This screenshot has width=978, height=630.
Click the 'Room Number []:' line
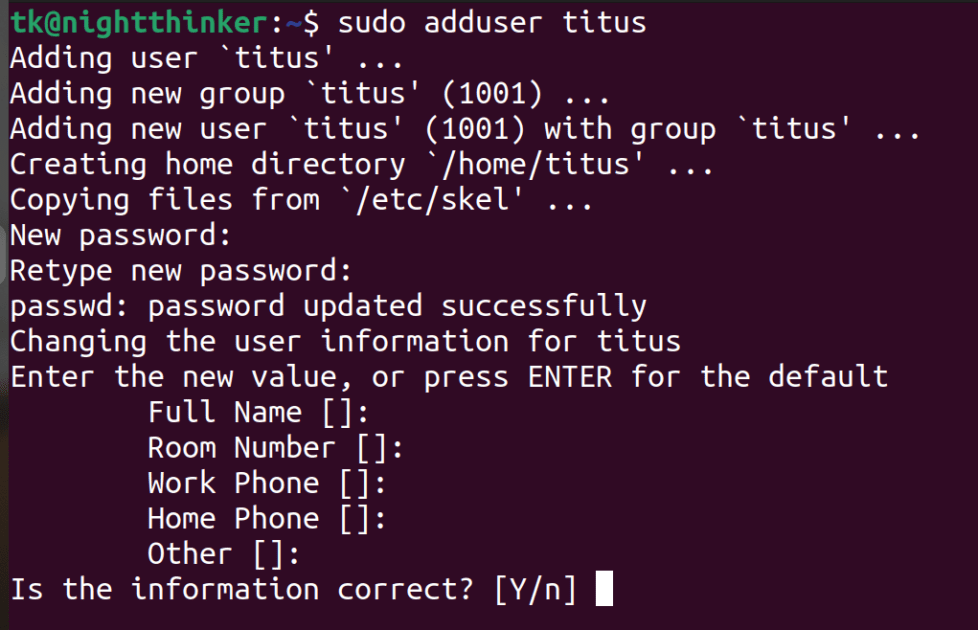click(x=276, y=448)
